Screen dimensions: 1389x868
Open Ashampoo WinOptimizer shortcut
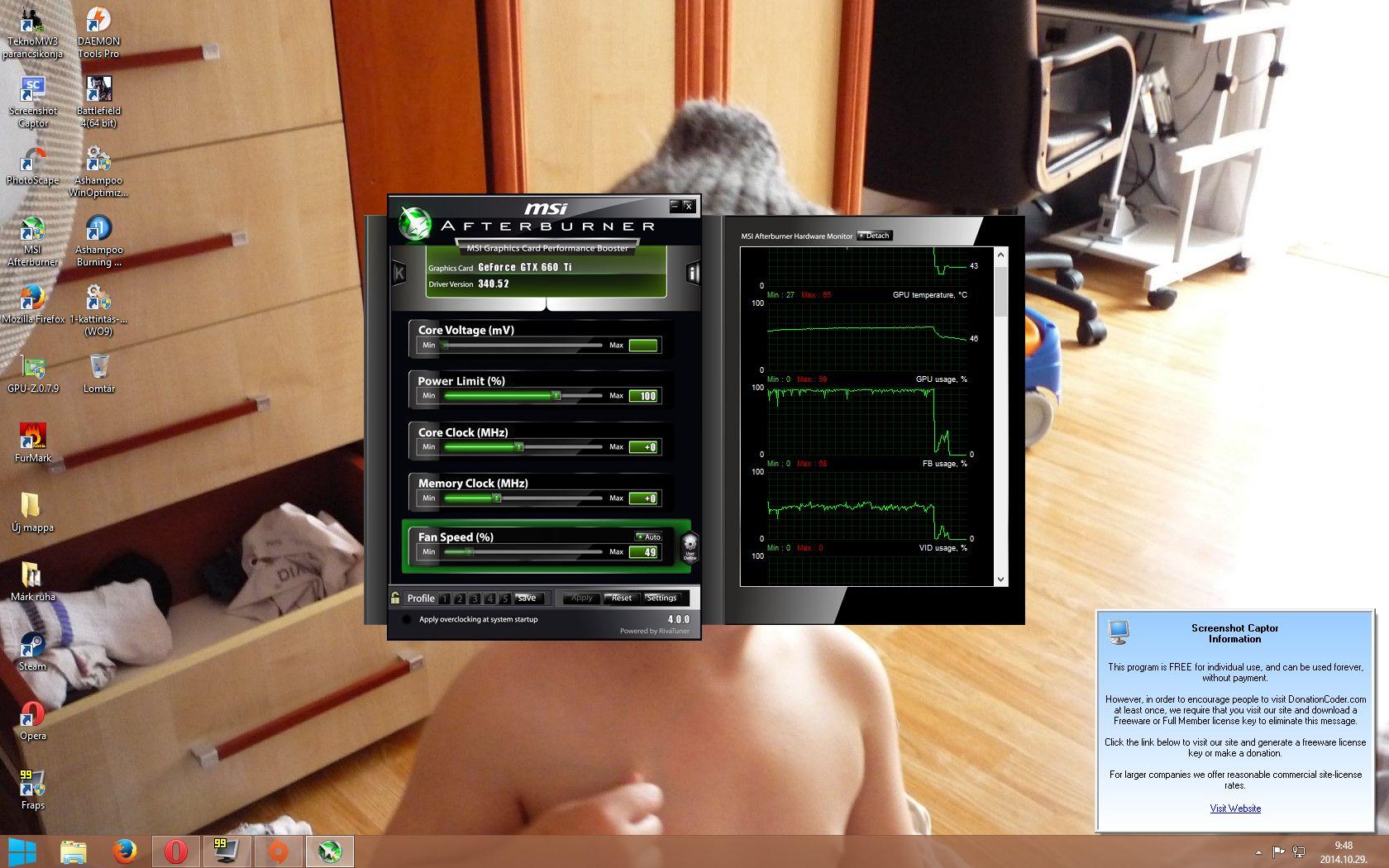[x=98, y=172]
